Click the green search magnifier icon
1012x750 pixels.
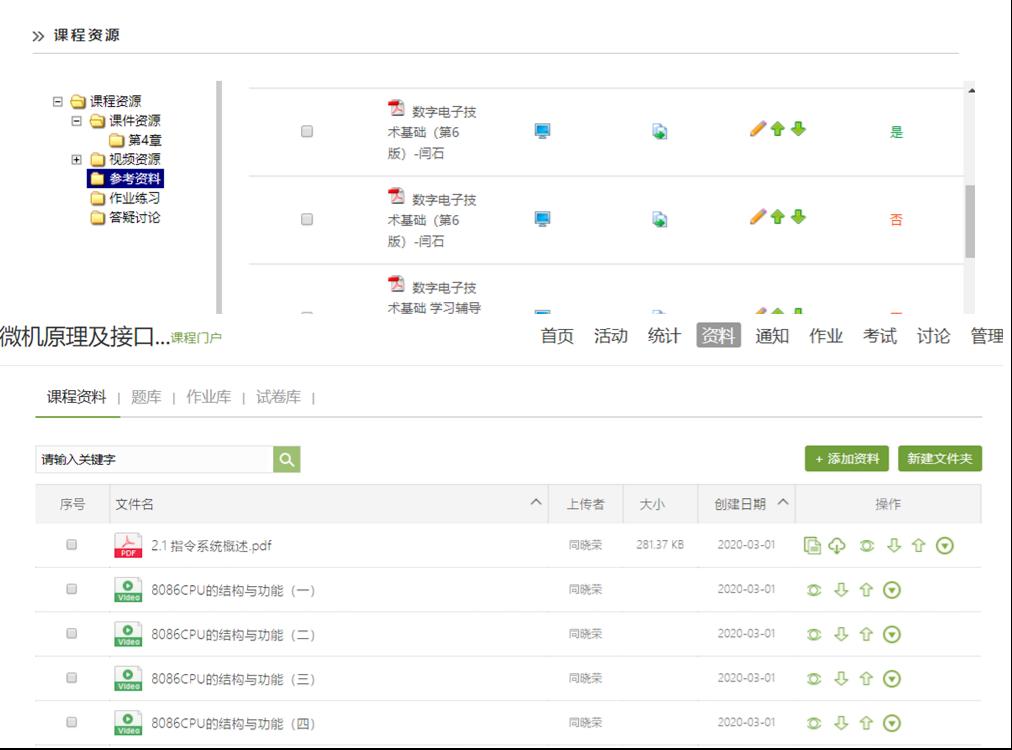(x=286, y=459)
